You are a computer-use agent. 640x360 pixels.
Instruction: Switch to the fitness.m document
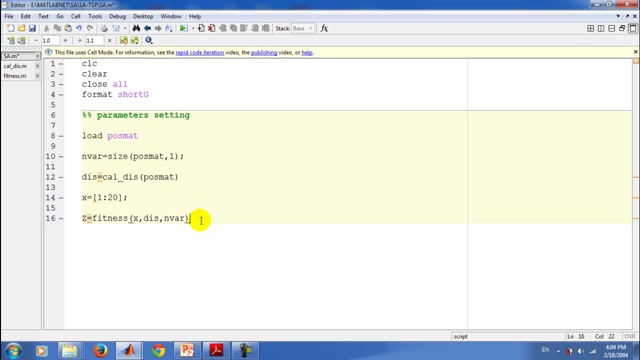(15, 76)
